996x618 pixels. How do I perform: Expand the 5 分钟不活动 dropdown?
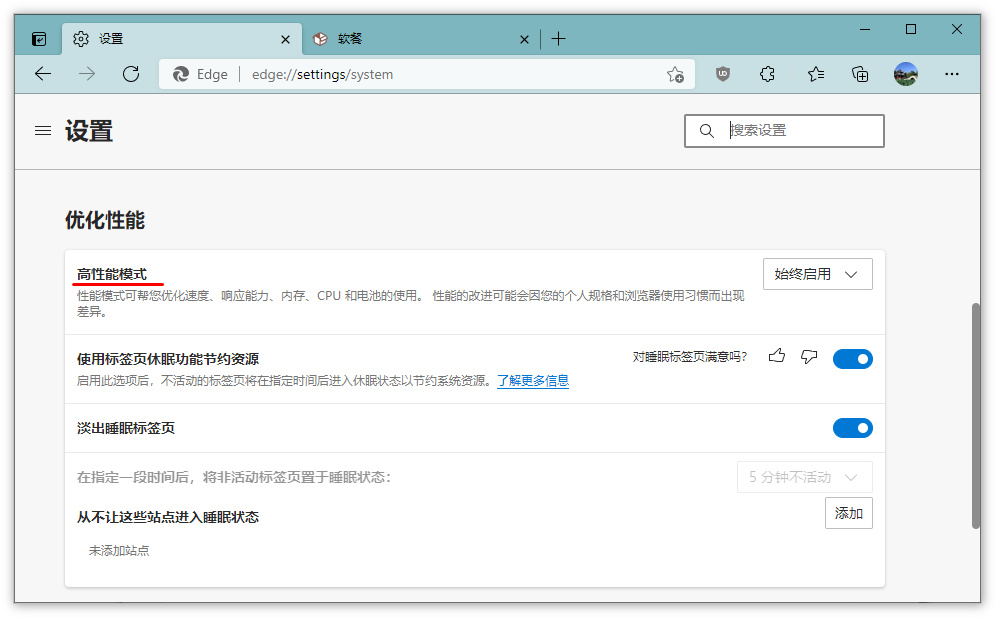click(804, 477)
